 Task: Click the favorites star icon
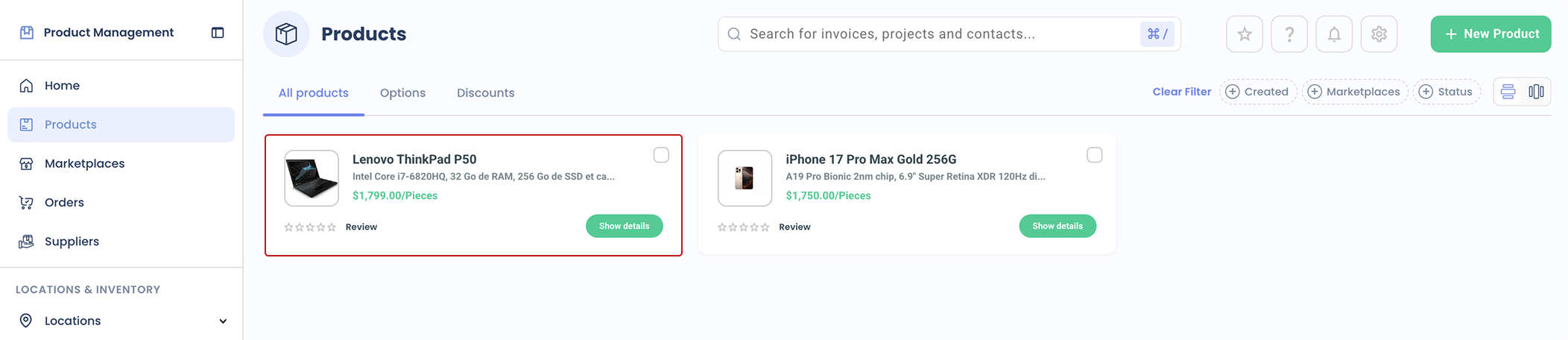coord(1245,34)
